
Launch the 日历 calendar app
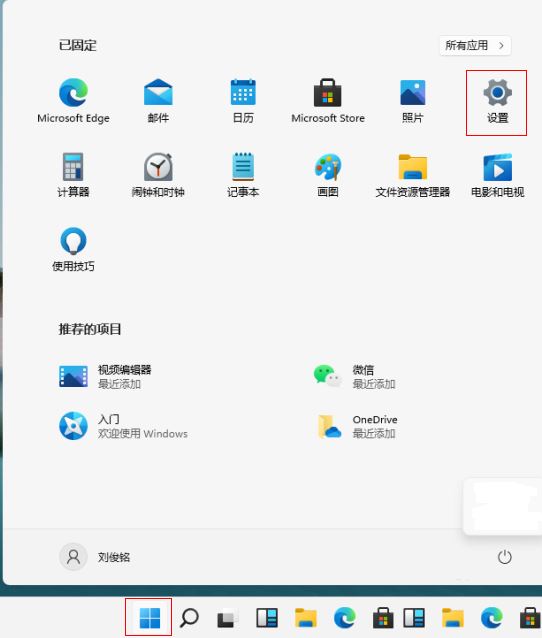pos(243,101)
